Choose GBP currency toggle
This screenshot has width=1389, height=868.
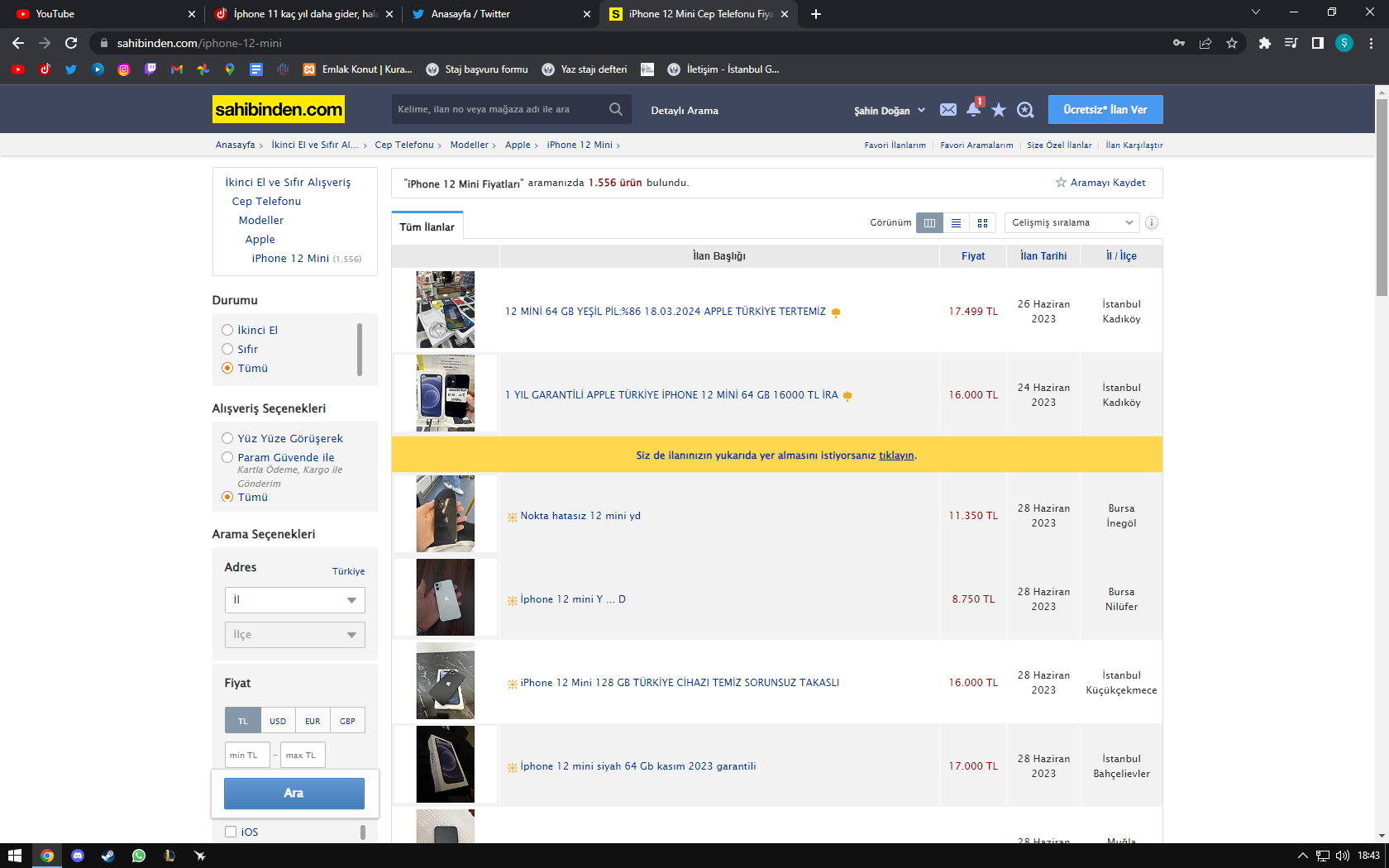347,720
